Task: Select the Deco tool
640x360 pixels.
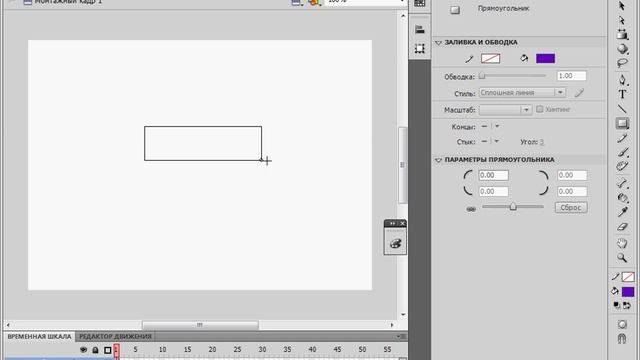Action: [x=622, y=167]
